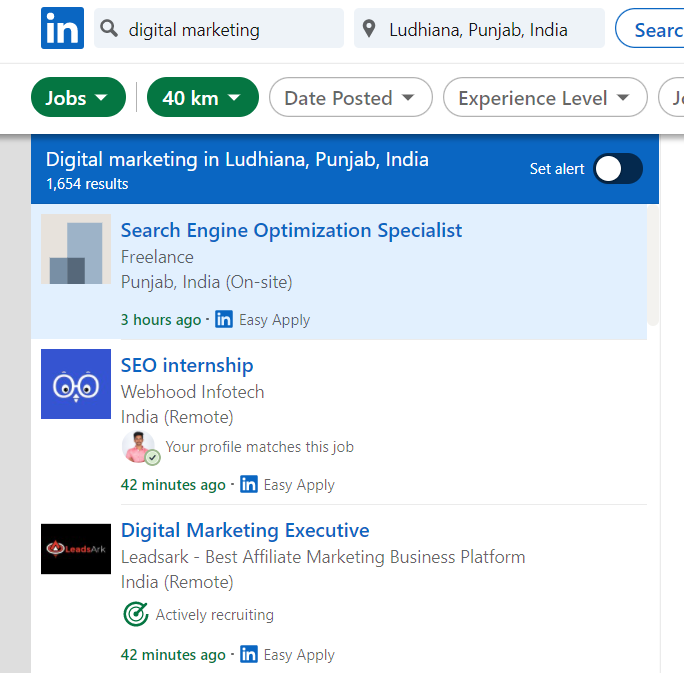The width and height of the screenshot is (684, 673).
Task: Click the LinkedIn home logo
Action: [62, 28]
